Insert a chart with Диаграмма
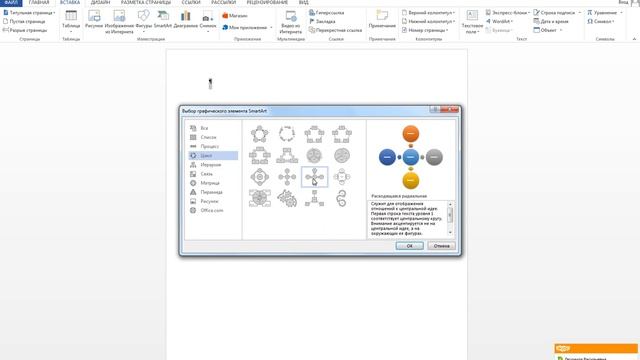Screen dimensions: 640x360 point(185,19)
